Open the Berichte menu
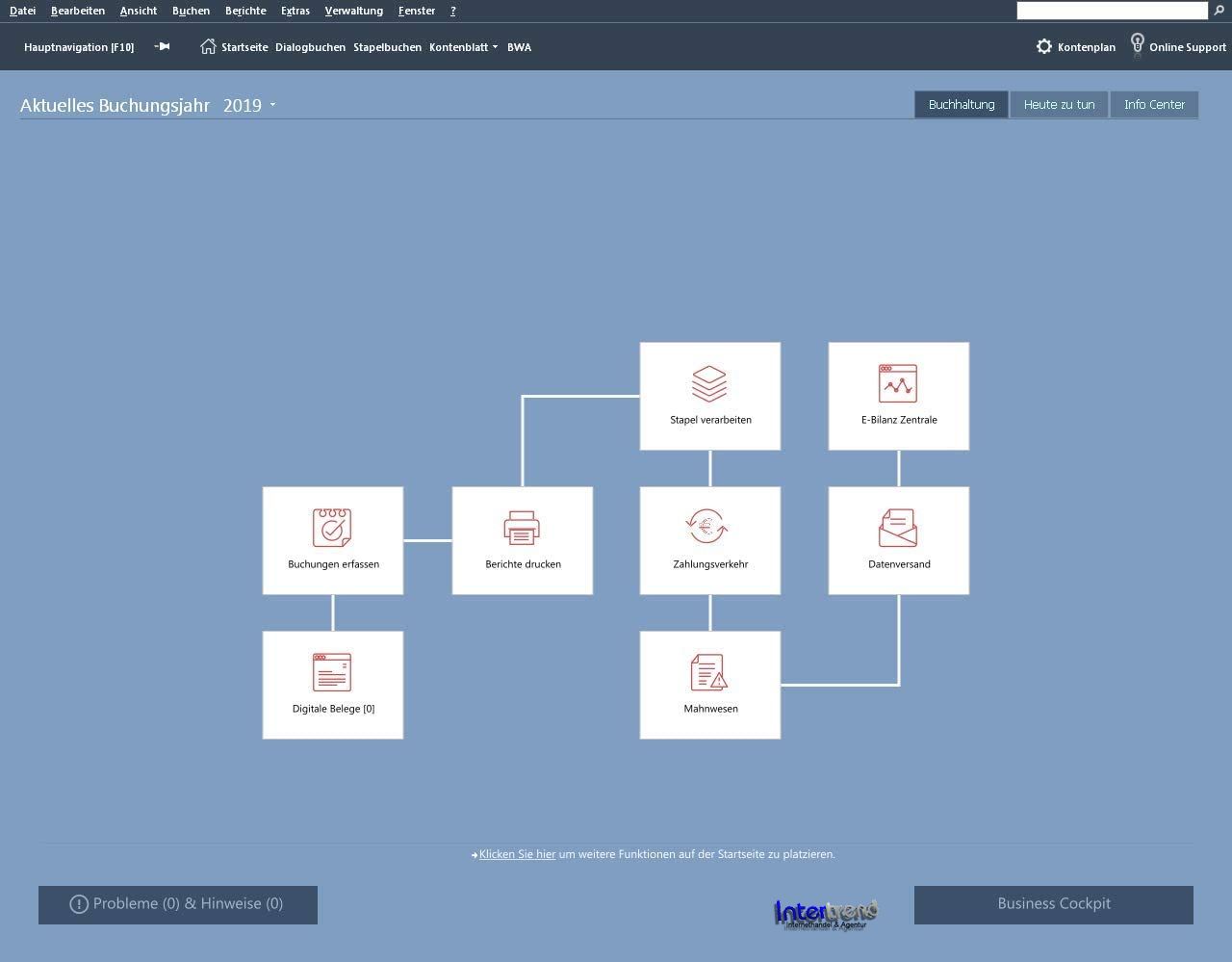 245,11
